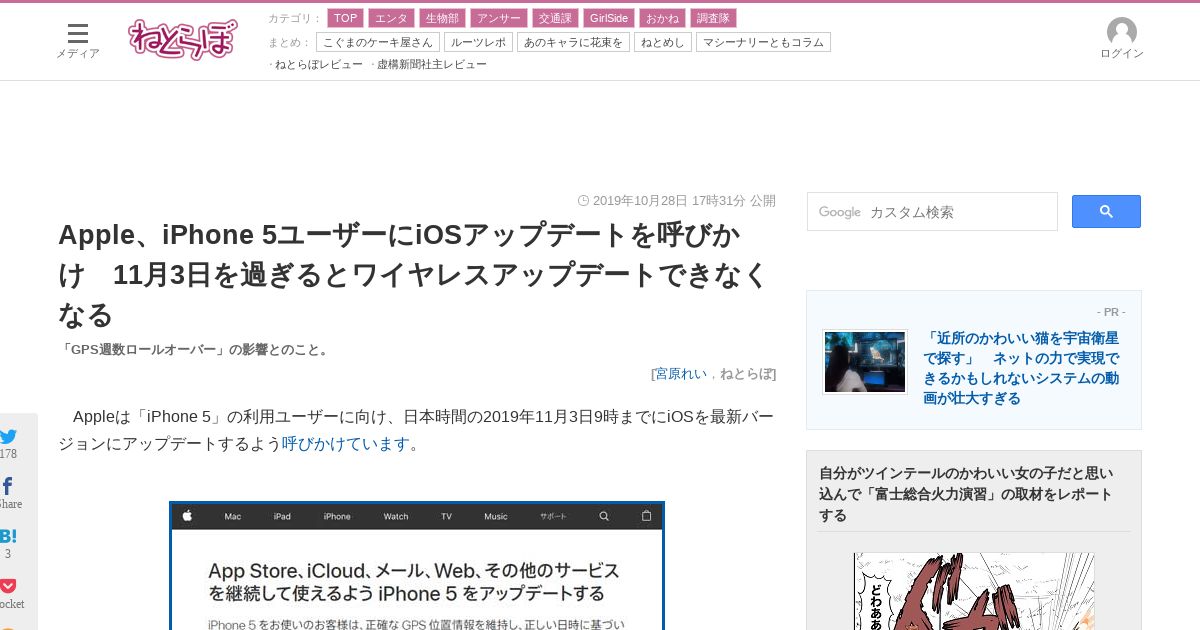Click the embedded Apple support page screenshot
The height and width of the screenshot is (630, 1200).
coord(417,566)
